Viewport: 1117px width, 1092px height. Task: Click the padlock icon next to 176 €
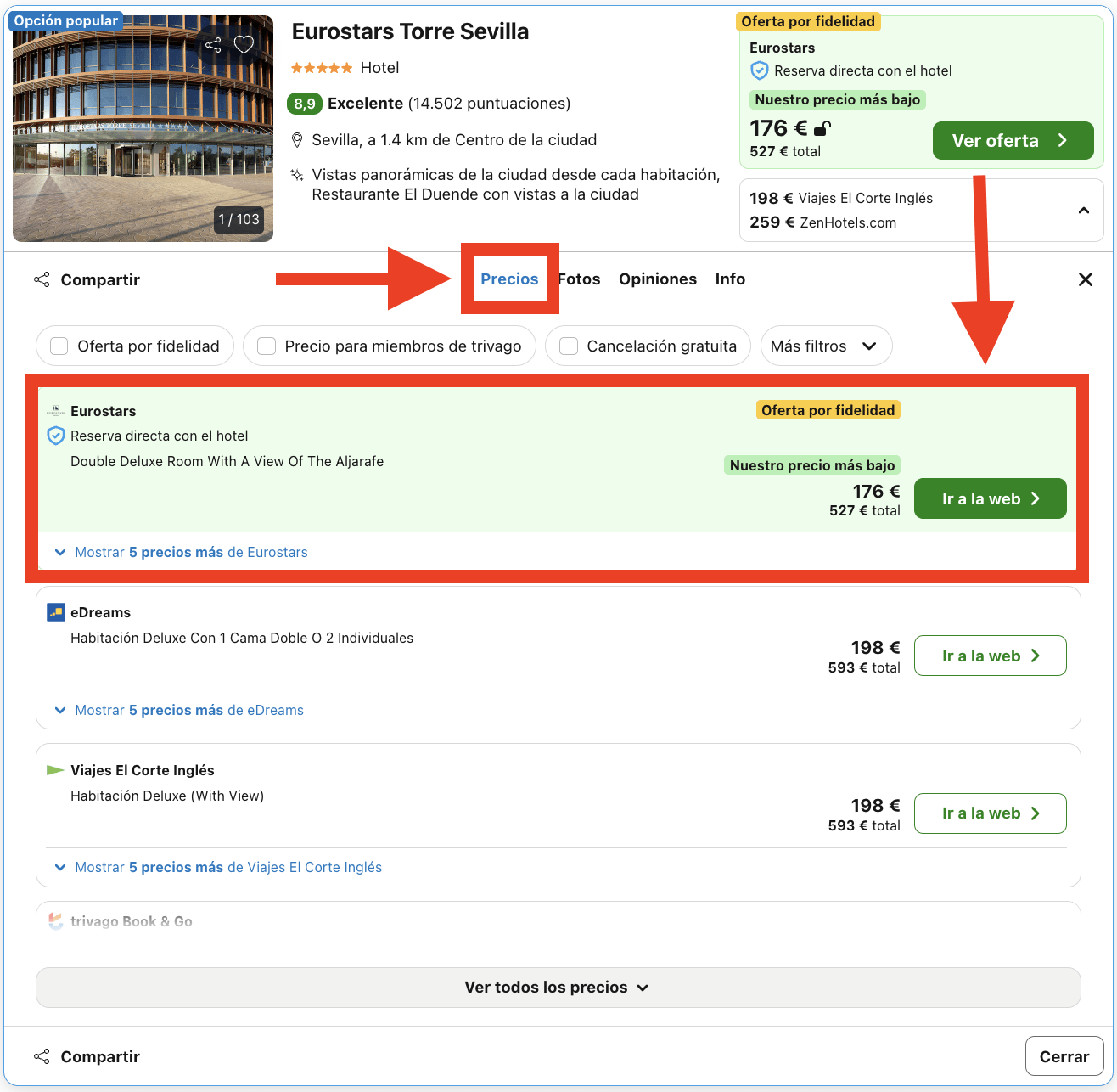click(822, 127)
